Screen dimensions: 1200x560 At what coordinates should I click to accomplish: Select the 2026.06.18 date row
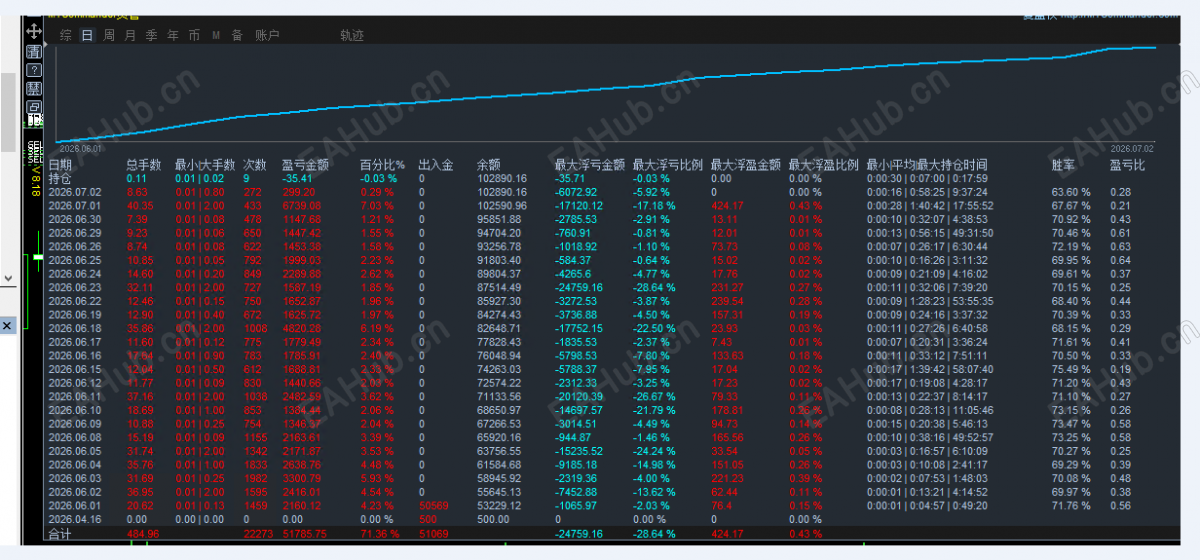coord(75,328)
